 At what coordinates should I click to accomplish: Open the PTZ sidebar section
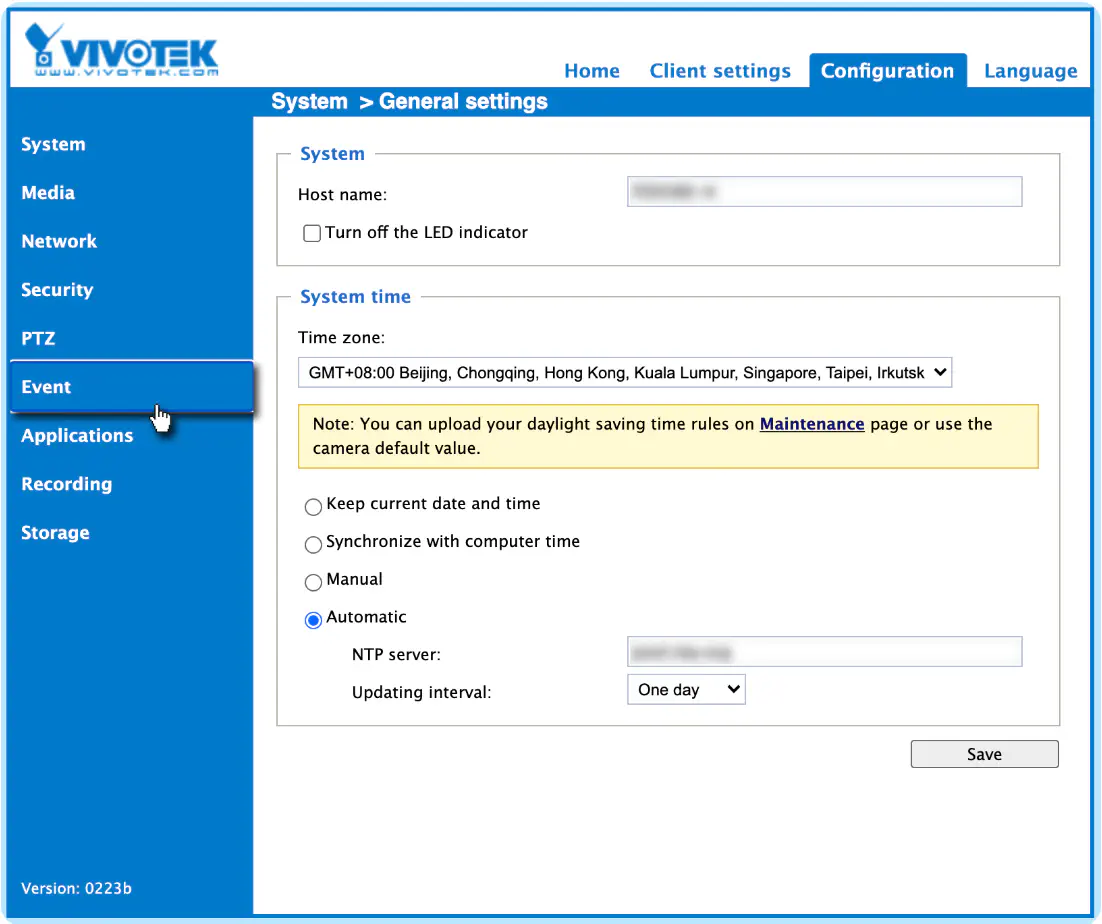coord(38,338)
